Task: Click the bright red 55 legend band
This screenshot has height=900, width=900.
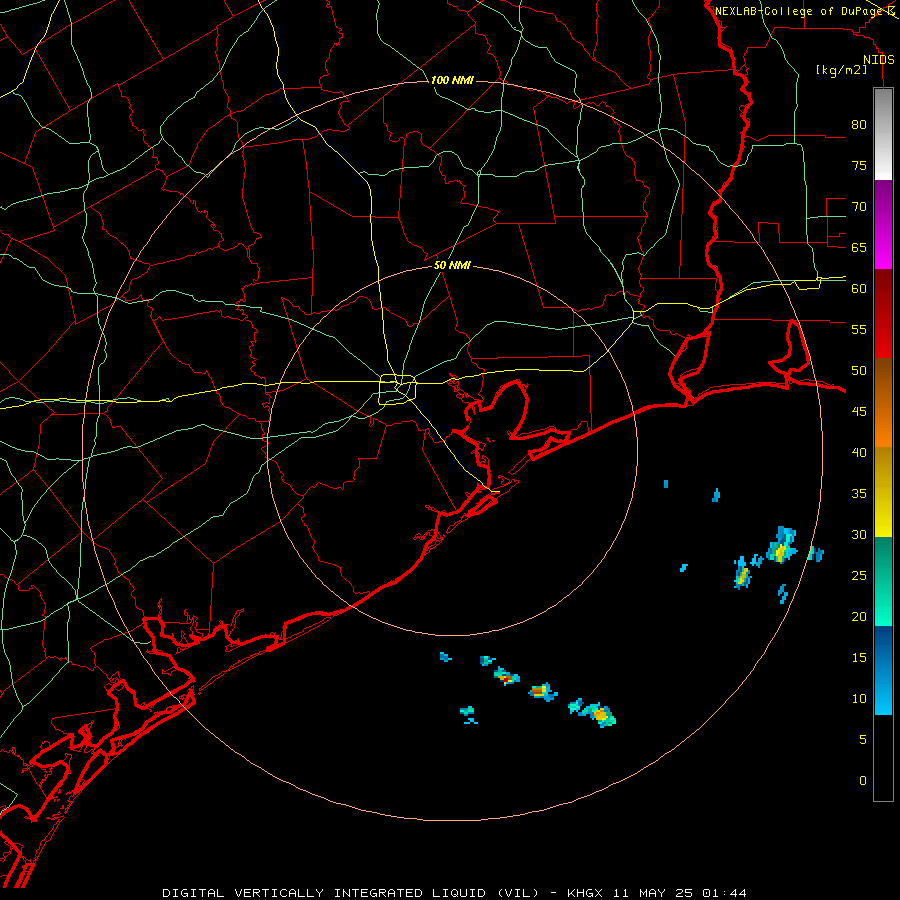Action: pyautogui.click(x=883, y=334)
